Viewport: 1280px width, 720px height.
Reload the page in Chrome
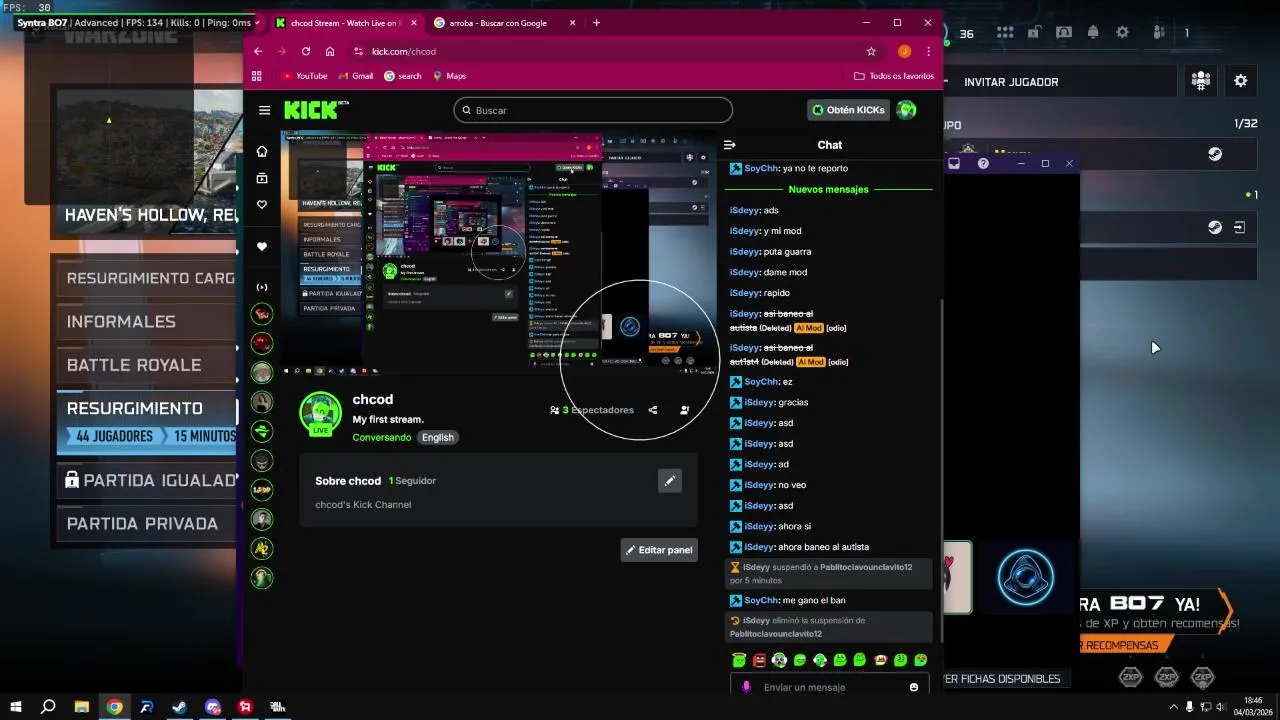tap(306, 51)
